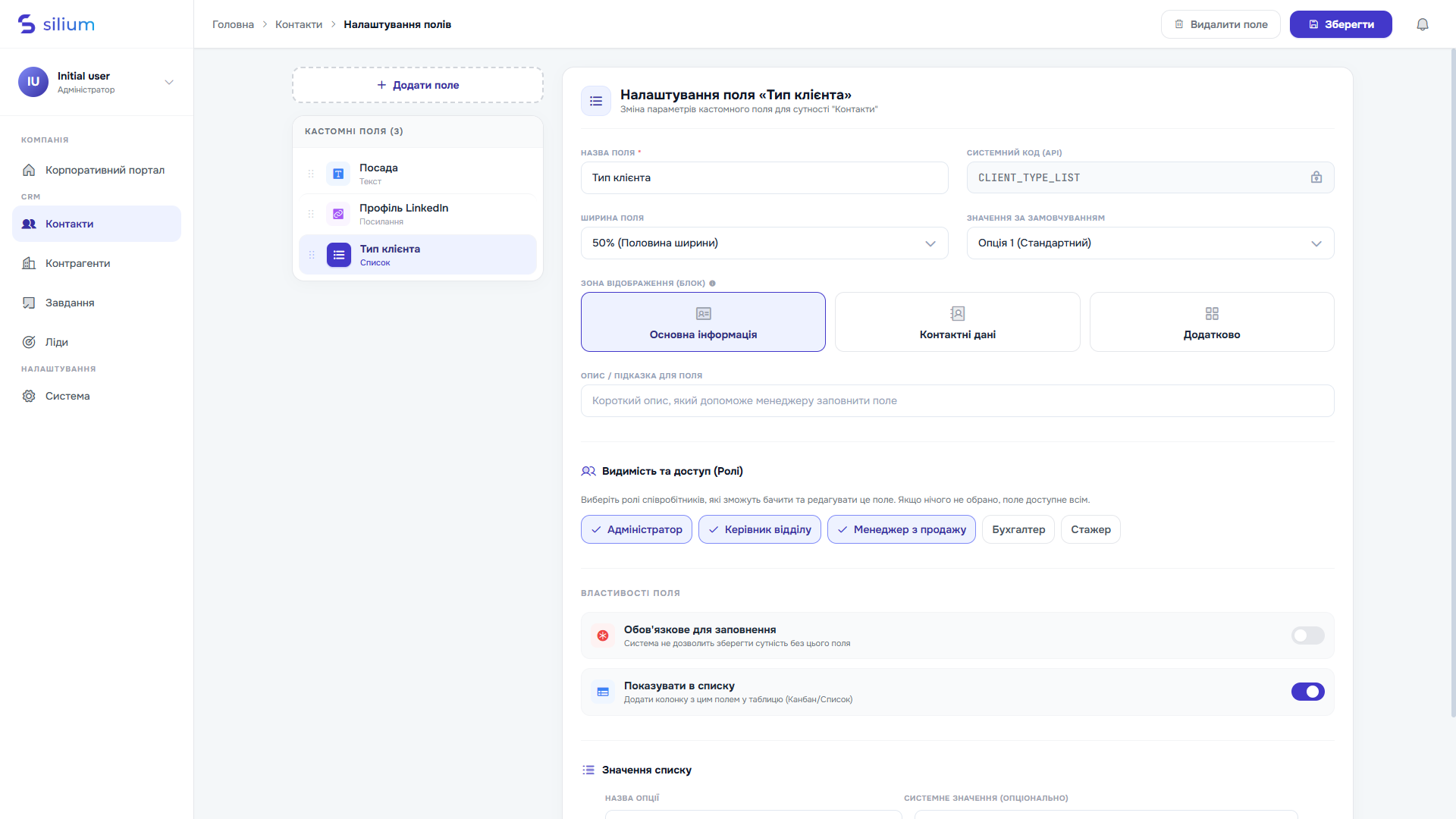Open Корпоративний портал in sidebar
The image size is (1456, 819).
click(x=96, y=170)
